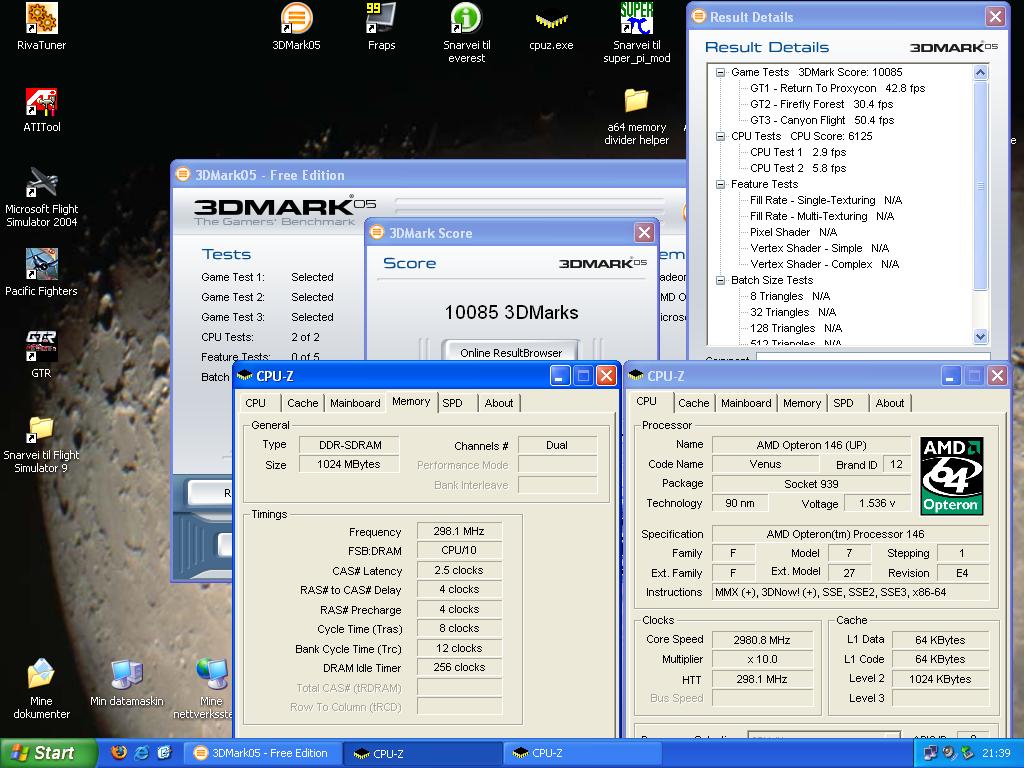Switch to 3DMark05 - Free Edition taskbar button
This screenshot has height=768, width=1024.
pos(261,753)
